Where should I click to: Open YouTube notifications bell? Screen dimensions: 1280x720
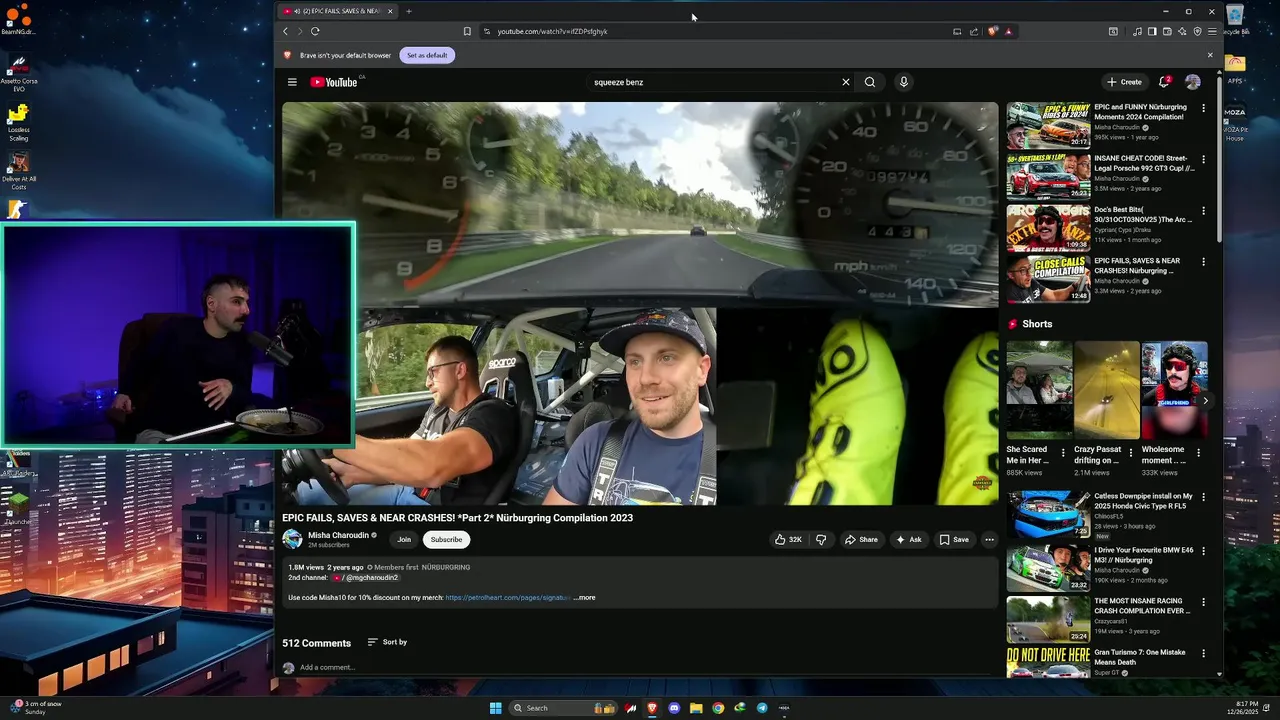[1164, 82]
